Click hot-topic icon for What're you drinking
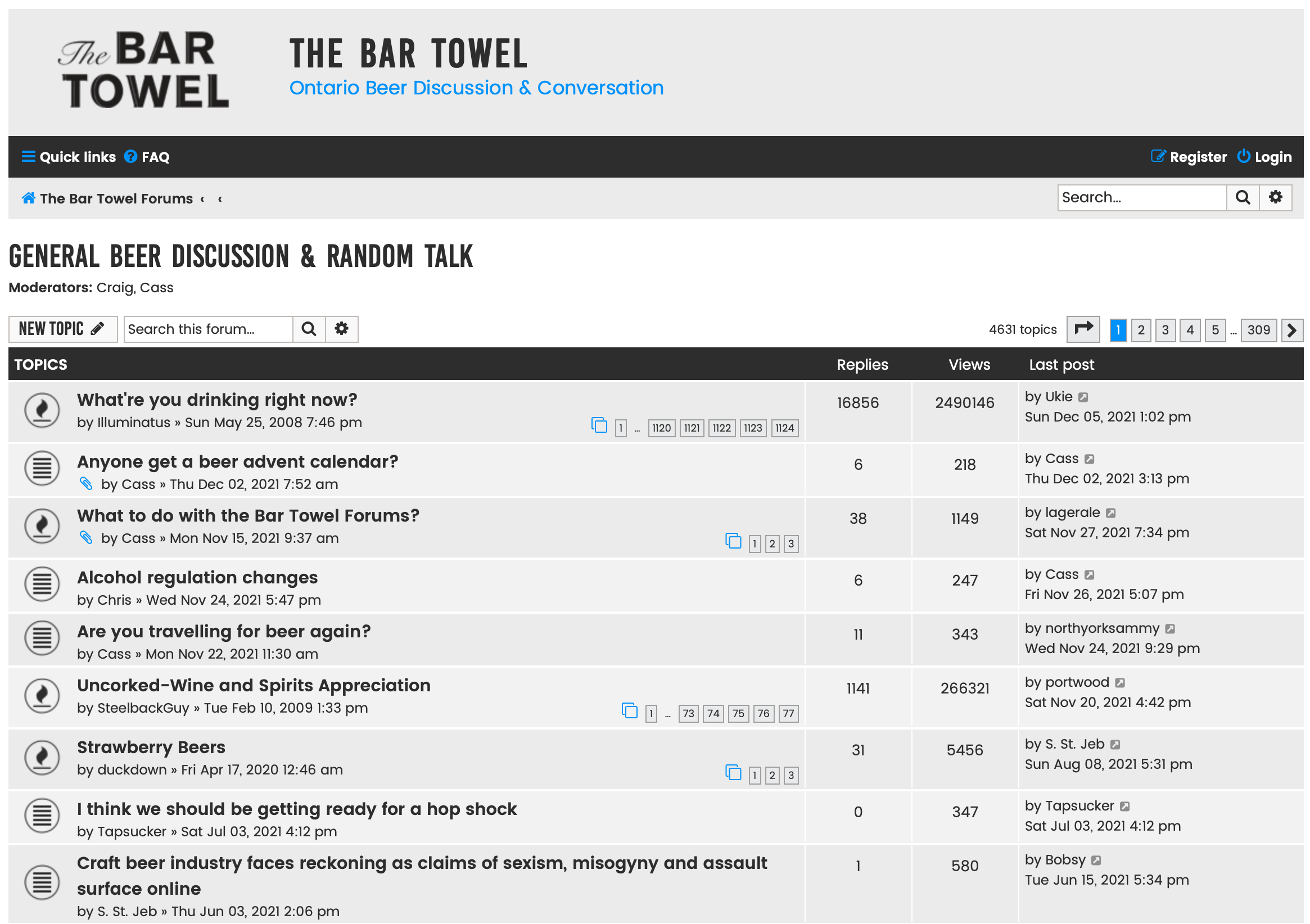The image size is (1310, 924). (x=42, y=411)
